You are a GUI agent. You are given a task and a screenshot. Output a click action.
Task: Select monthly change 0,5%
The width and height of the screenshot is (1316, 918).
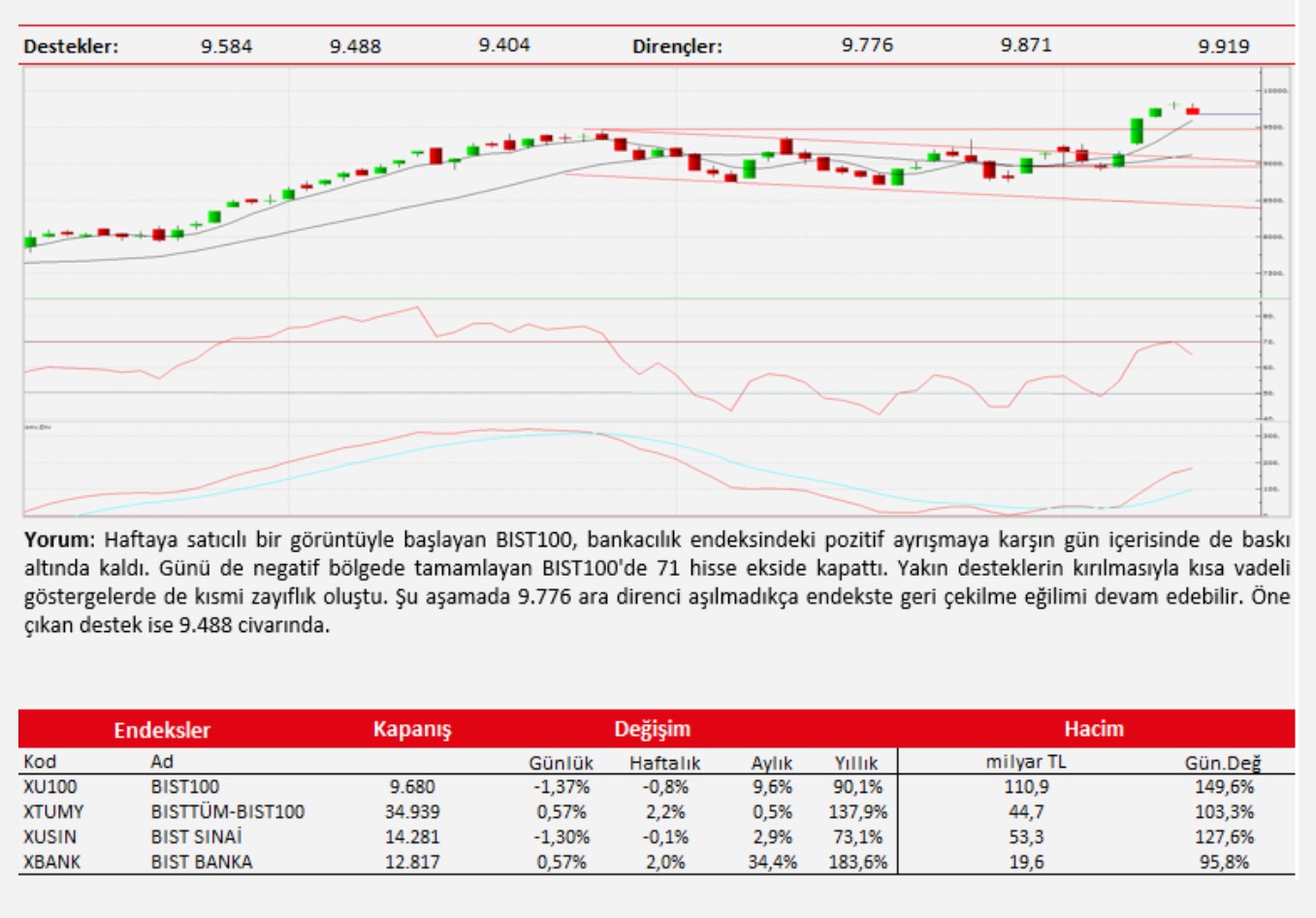coord(772,812)
